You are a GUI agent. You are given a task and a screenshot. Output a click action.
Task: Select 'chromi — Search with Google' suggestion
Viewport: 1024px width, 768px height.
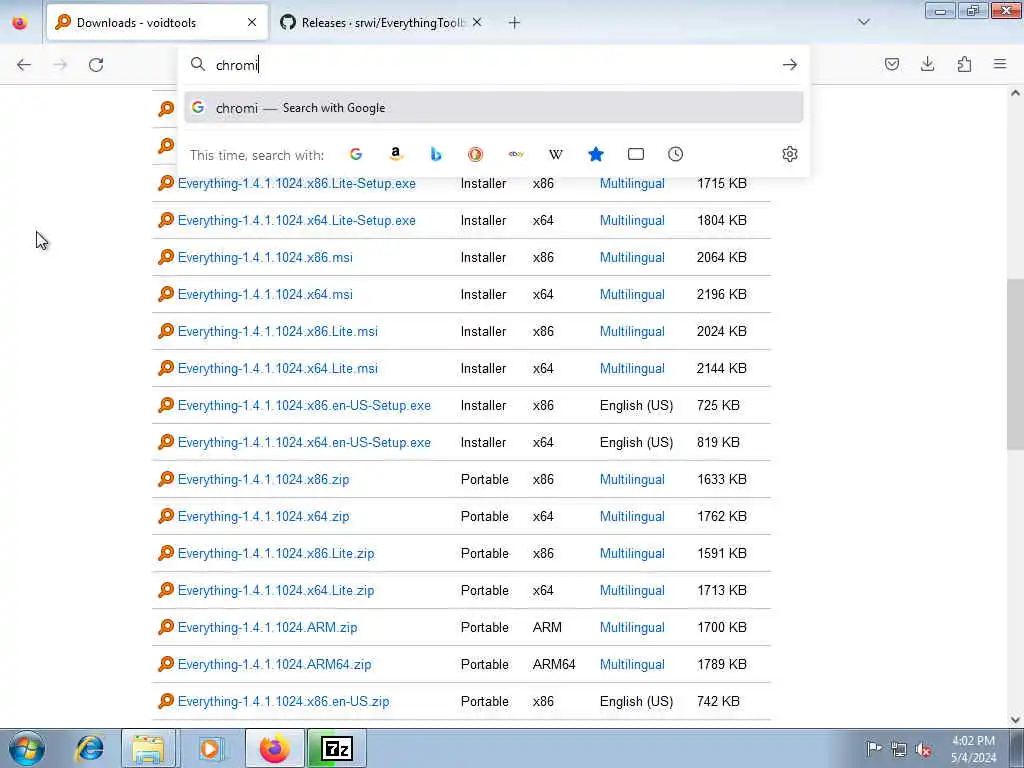click(494, 108)
